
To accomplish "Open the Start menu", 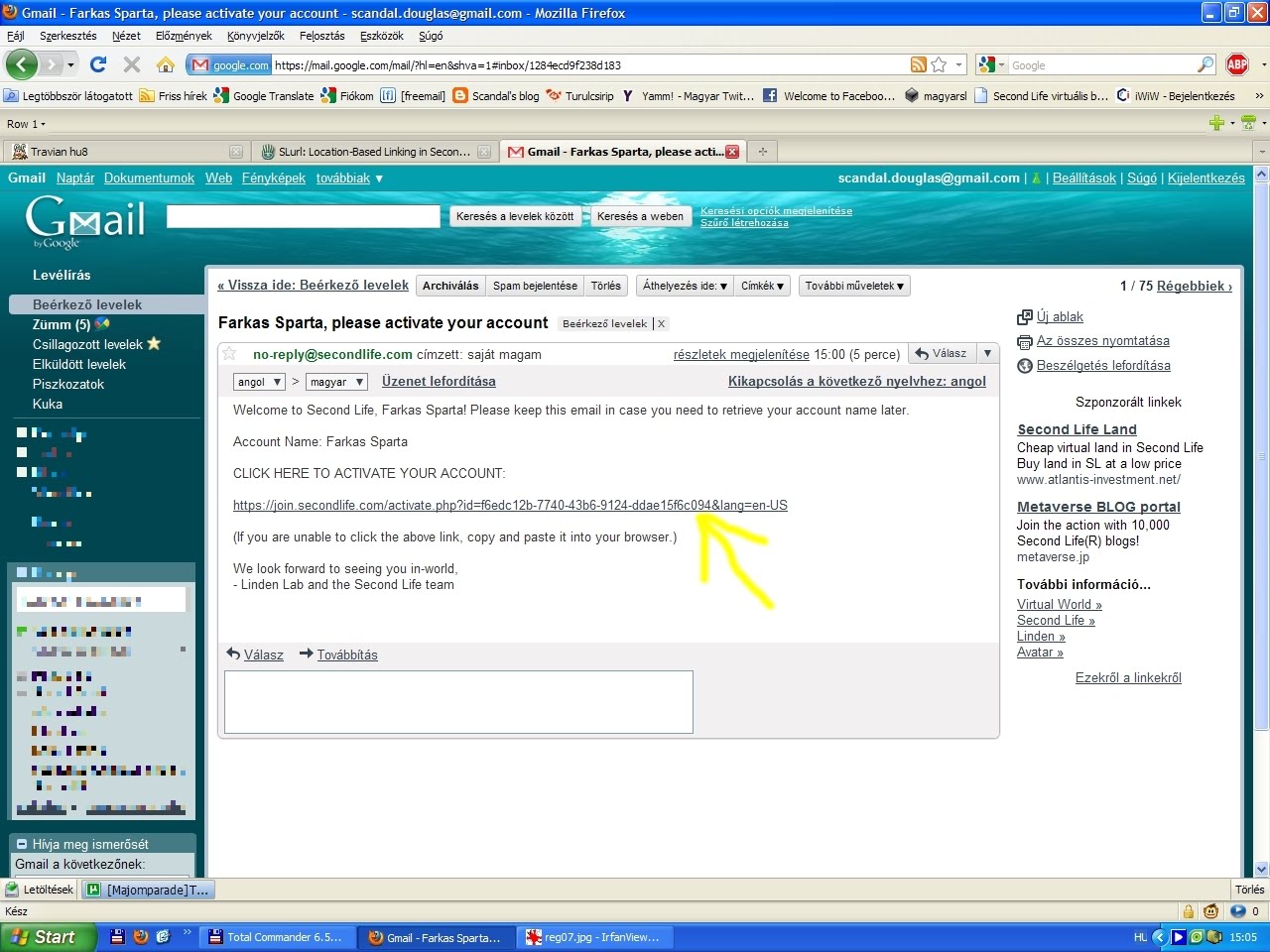I will click(x=49, y=937).
